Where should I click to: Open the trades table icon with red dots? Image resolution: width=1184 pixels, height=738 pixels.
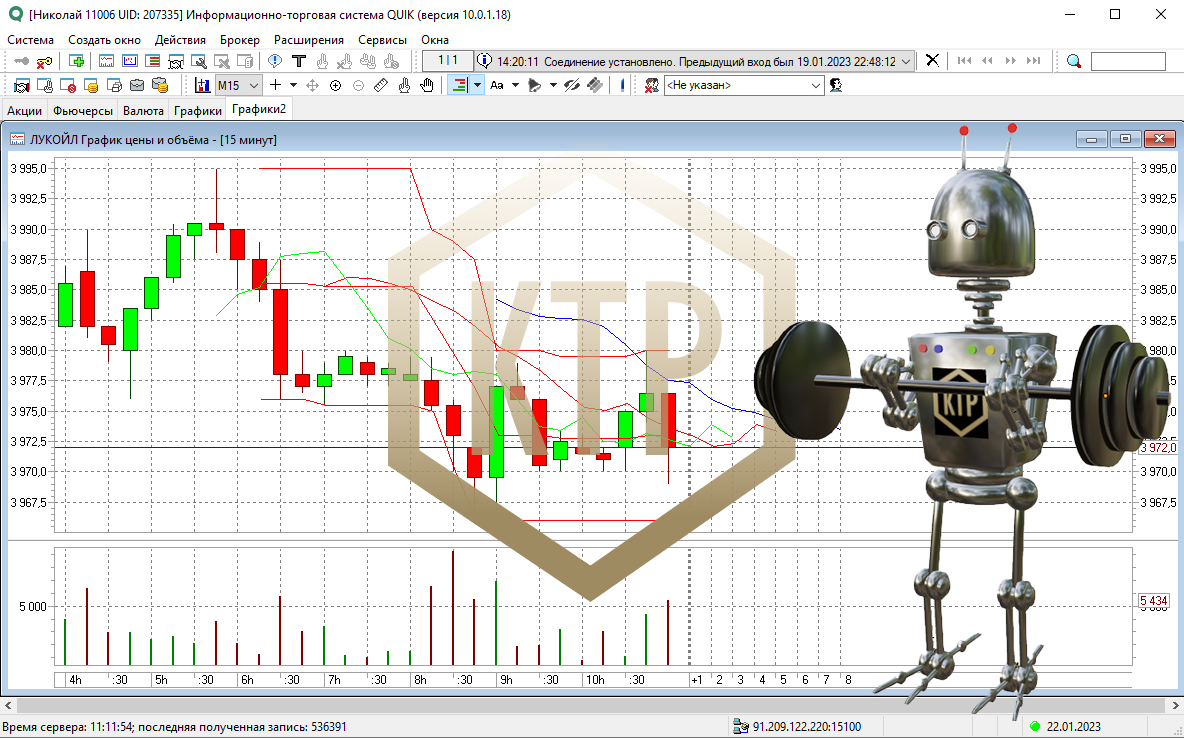point(130,61)
